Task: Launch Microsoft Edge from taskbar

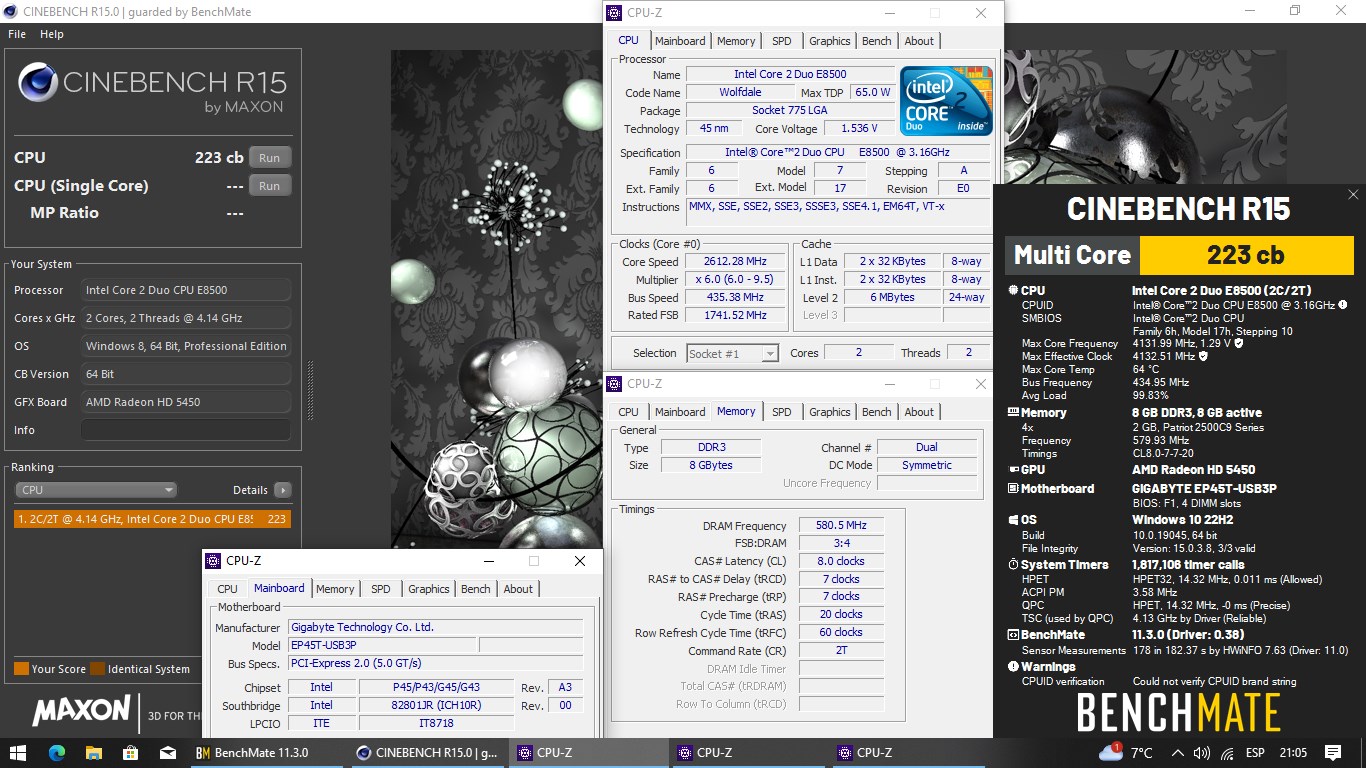Action: click(56, 752)
